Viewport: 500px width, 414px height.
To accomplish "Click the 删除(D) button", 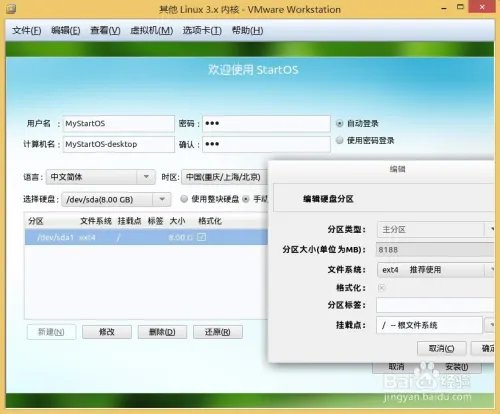I will (162, 332).
